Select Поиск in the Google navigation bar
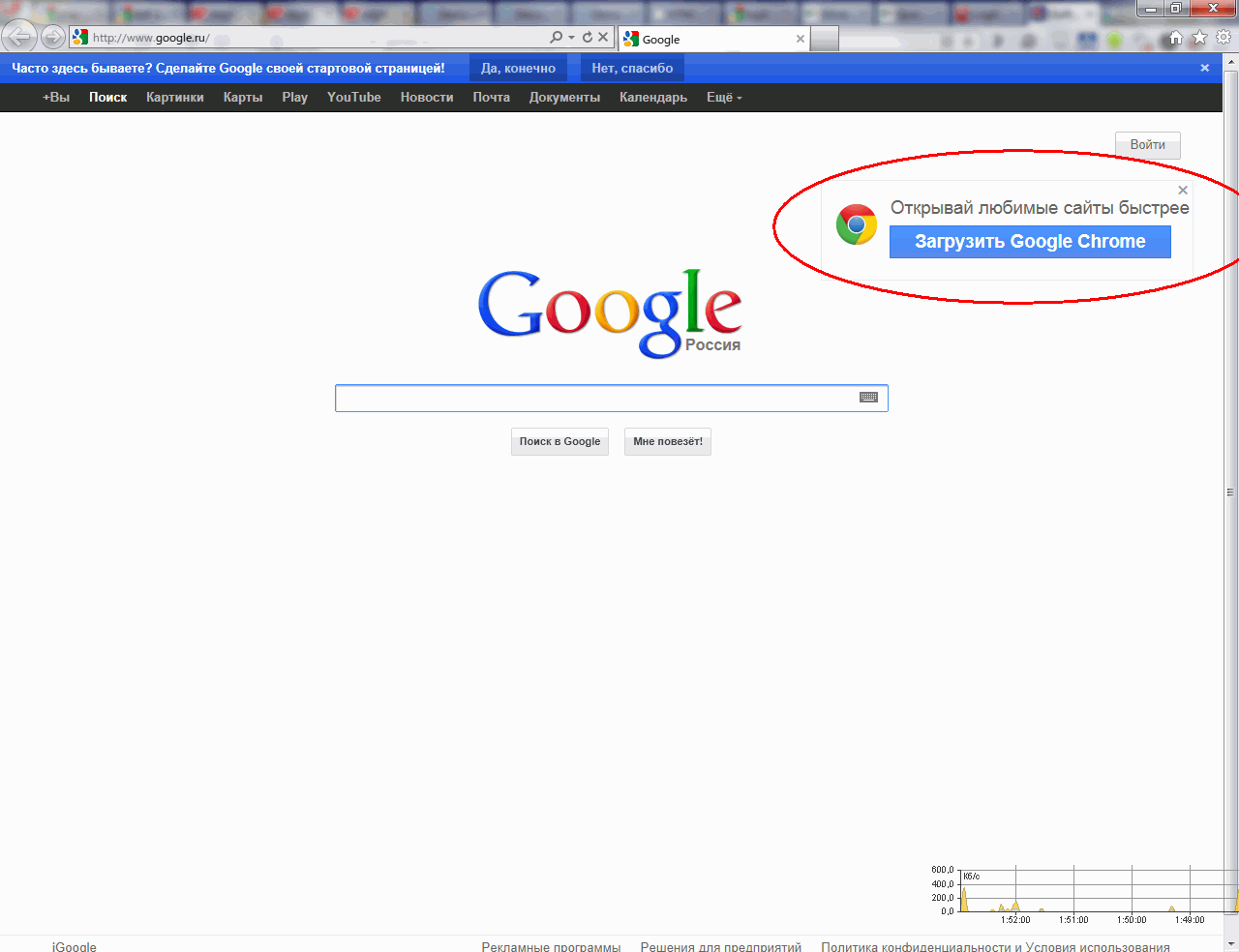This screenshot has width=1239, height=952. tap(108, 97)
